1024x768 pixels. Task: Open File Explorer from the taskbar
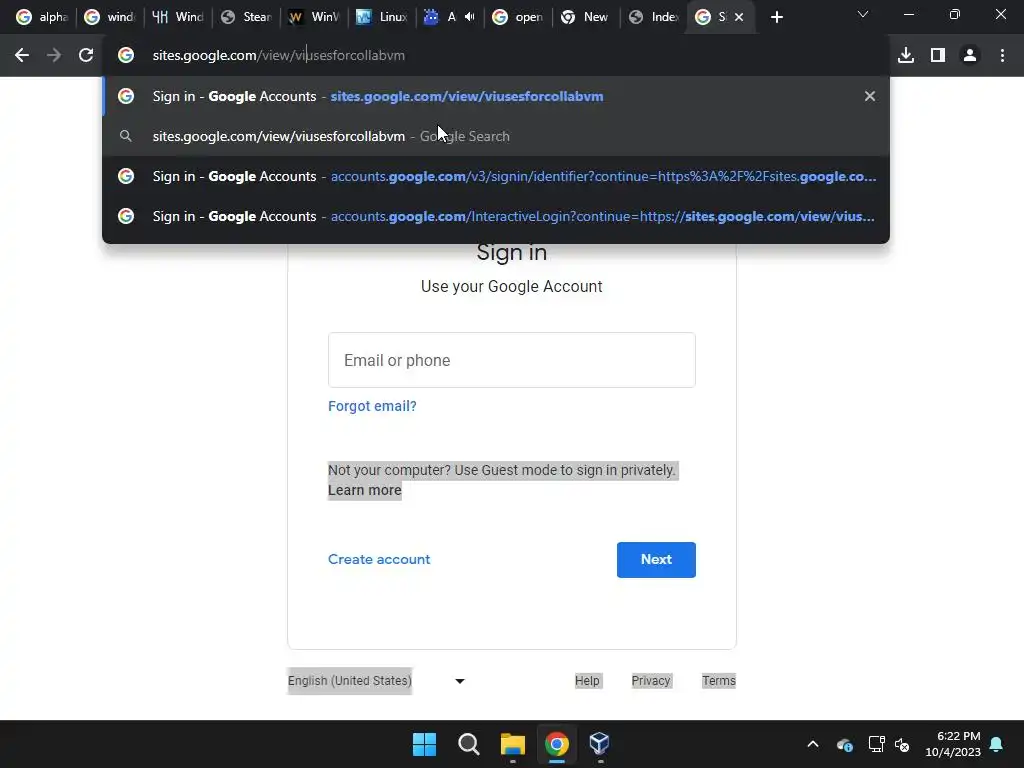513,744
